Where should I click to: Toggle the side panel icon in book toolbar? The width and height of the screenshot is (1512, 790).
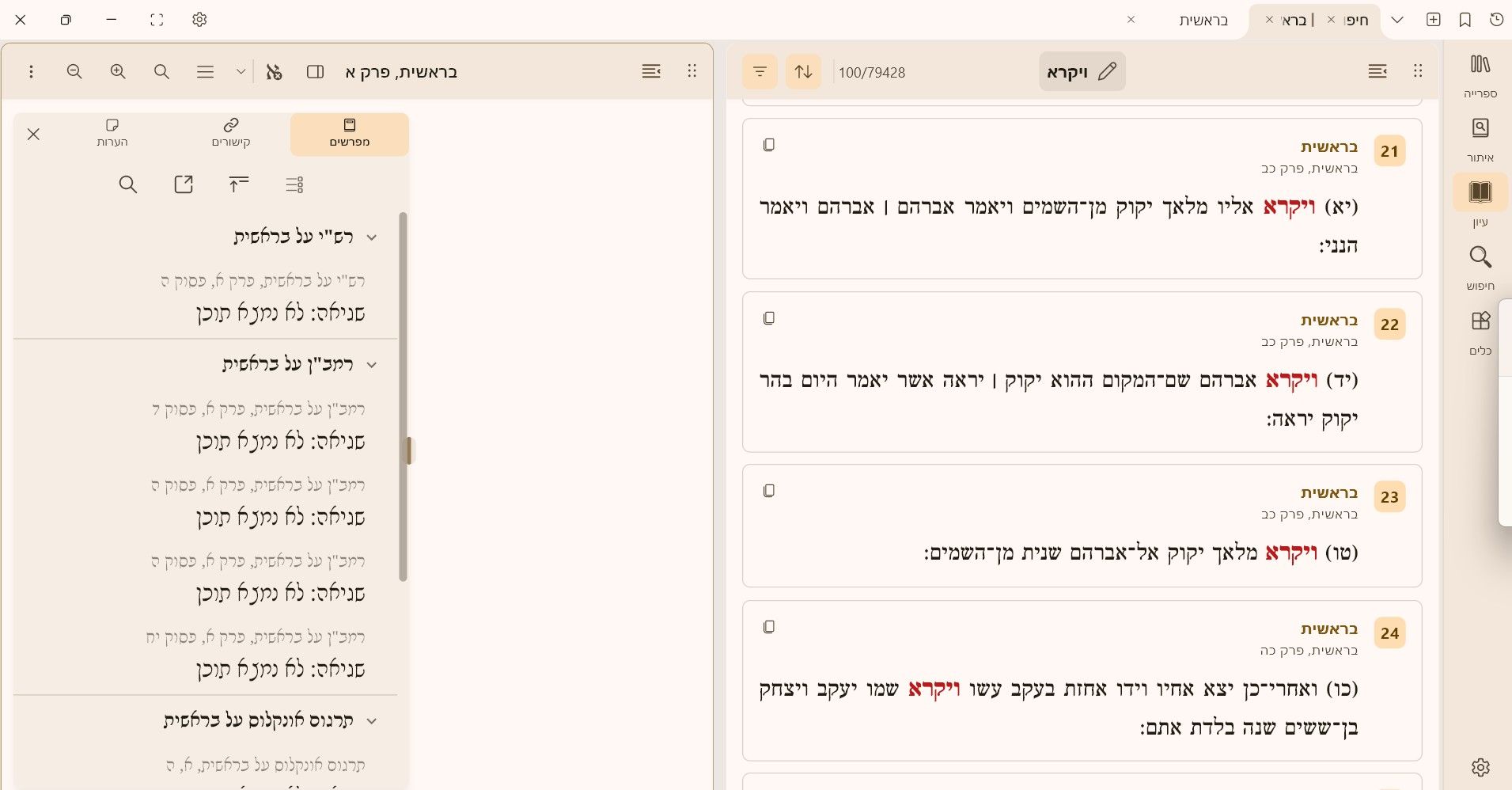click(315, 72)
